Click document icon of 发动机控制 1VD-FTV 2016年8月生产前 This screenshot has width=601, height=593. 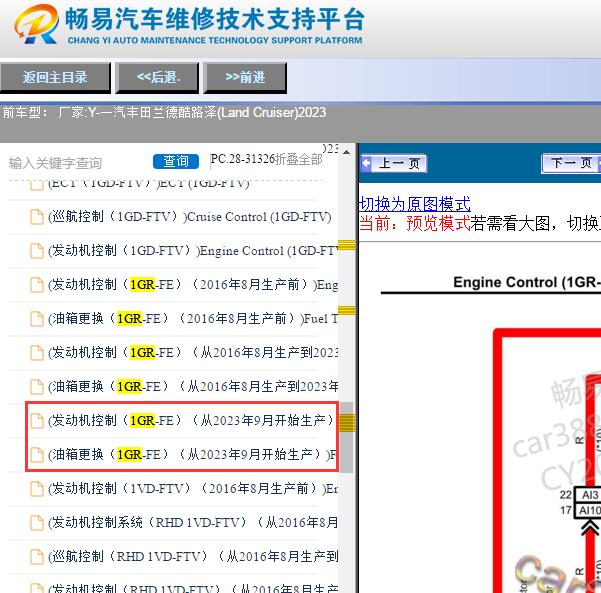(37, 488)
